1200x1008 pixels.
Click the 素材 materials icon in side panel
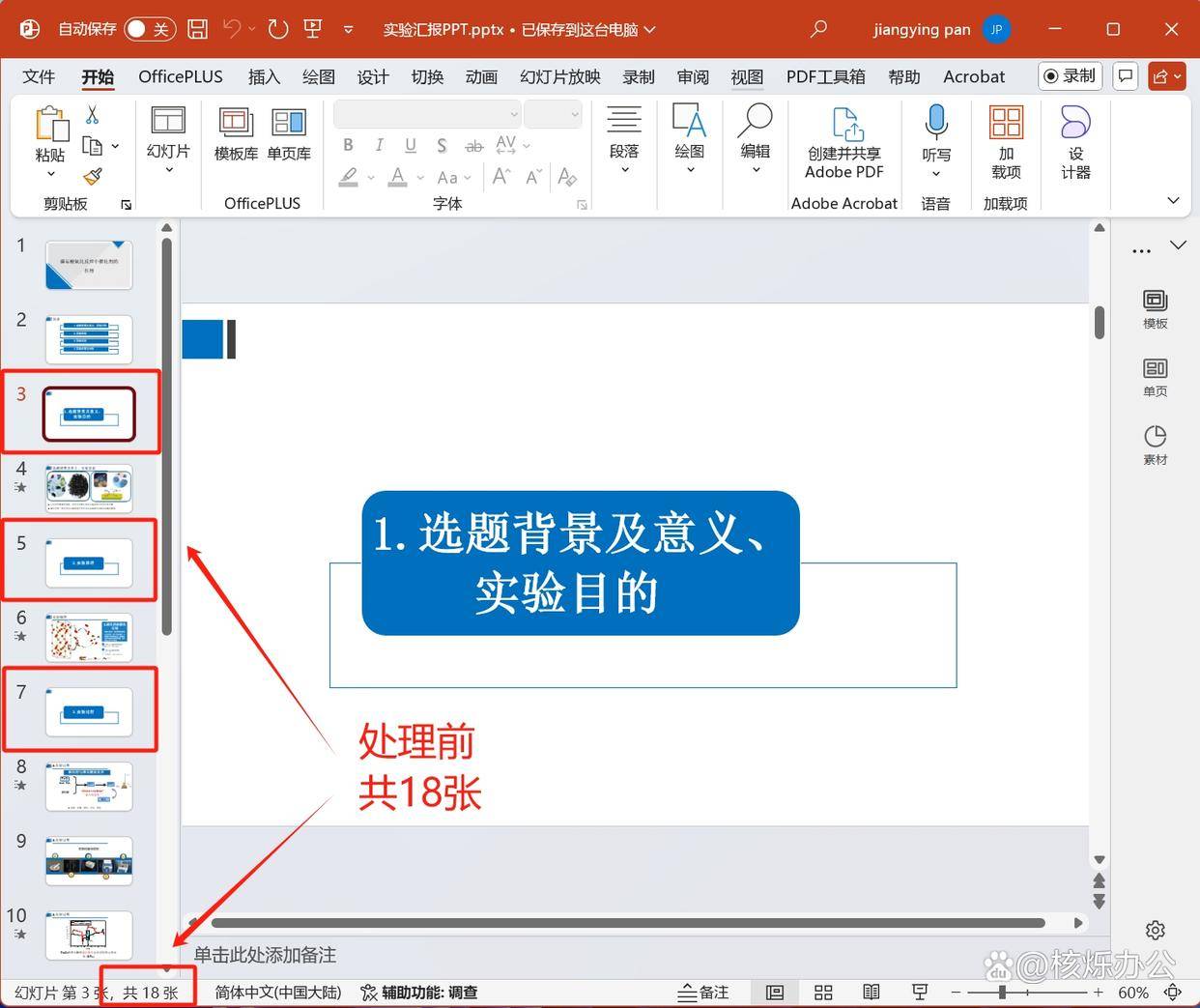click(x=1155, y=445)
